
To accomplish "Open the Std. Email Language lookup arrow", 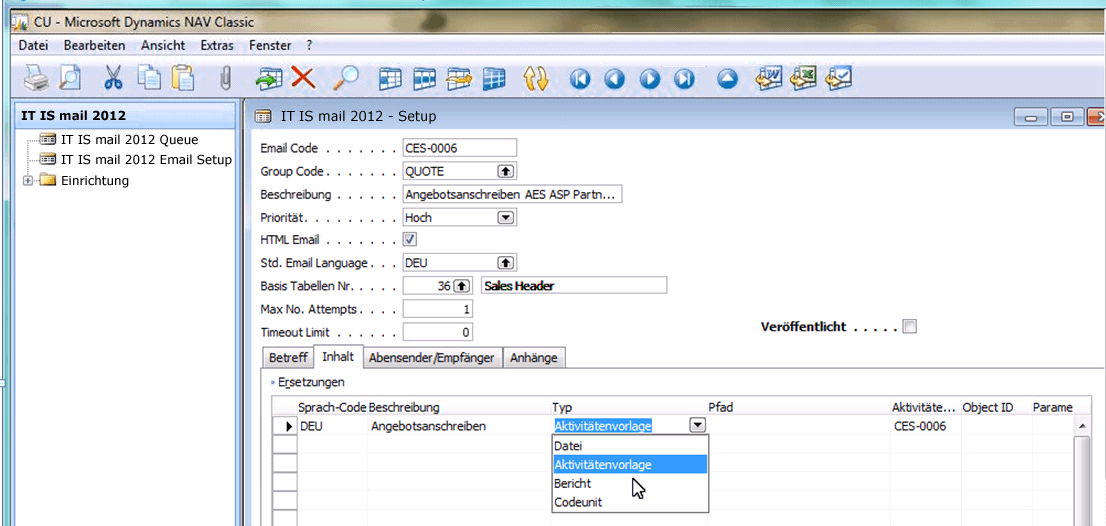I will (506, 263).
